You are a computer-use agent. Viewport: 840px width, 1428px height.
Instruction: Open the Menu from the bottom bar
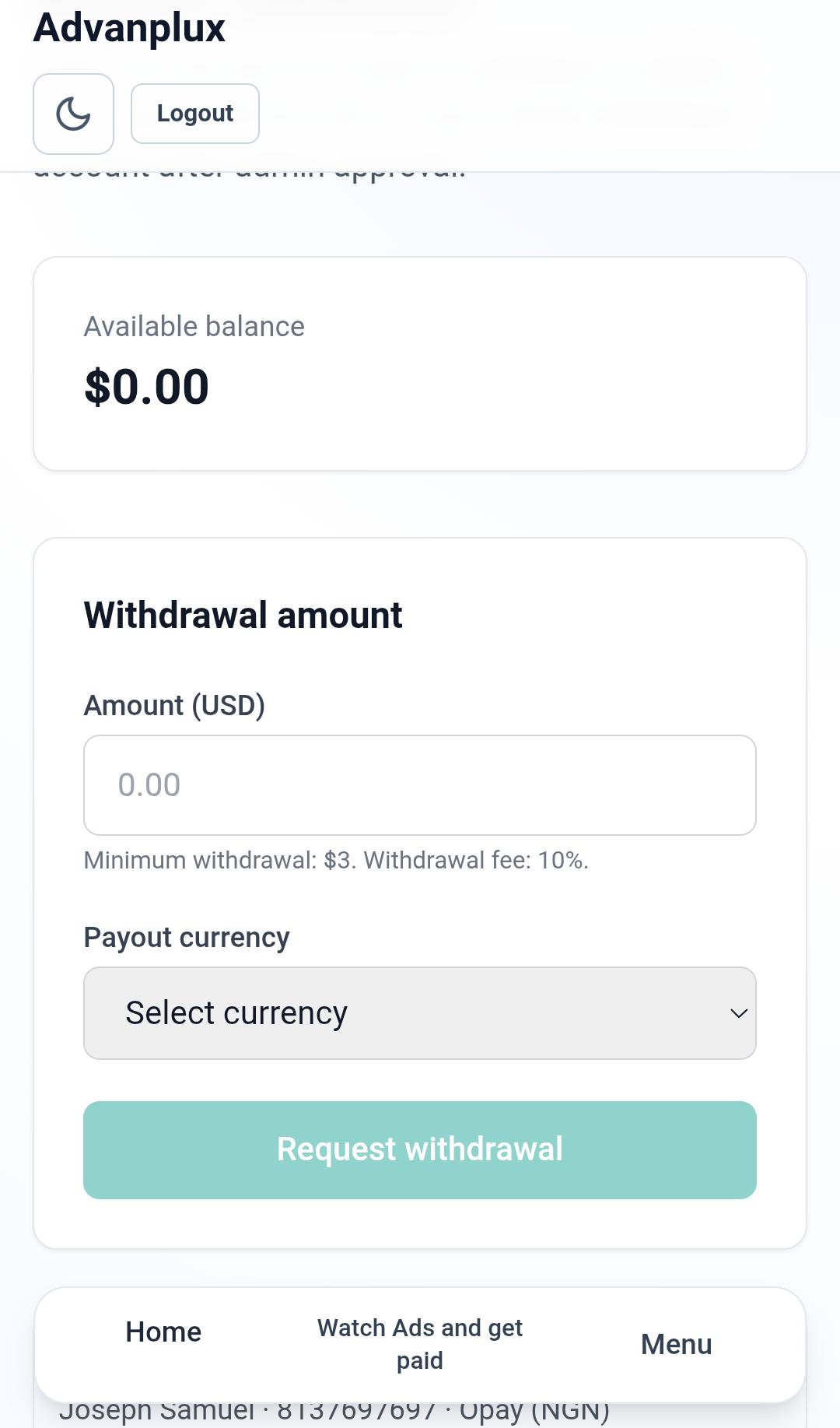(676, 1342)
